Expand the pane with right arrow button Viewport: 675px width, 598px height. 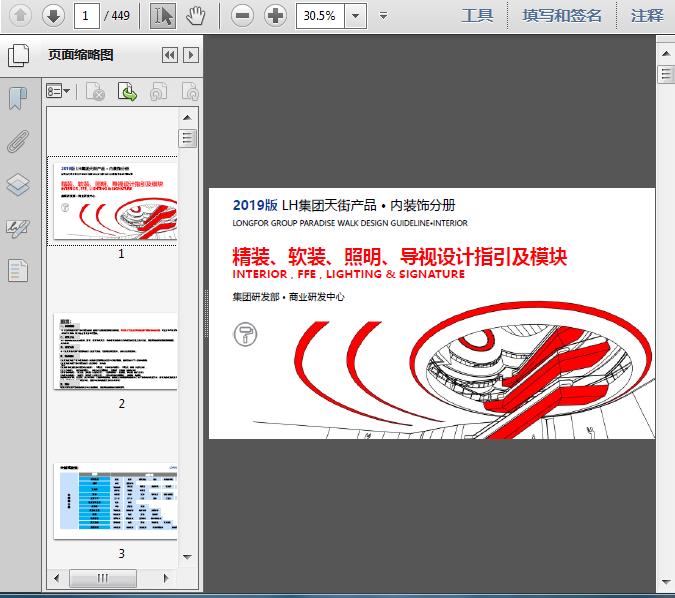pyautogui.click(x=191, y=55)
